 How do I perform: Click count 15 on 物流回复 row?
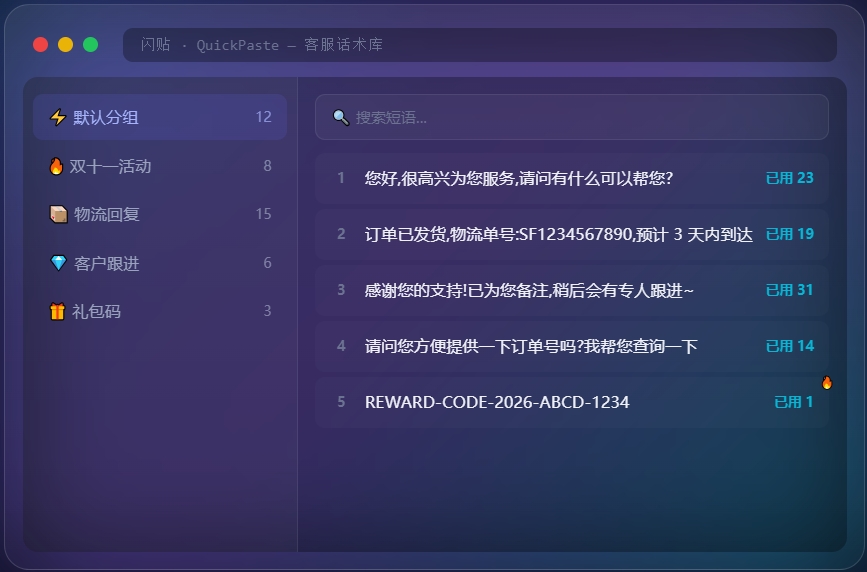[x=264, y=214]
